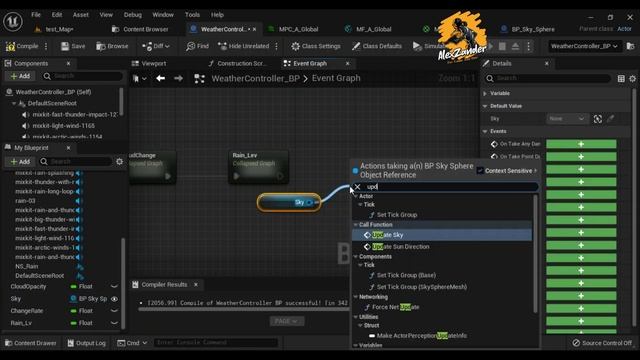Screen dimensions: 640x360
Task: Add On Take Any Damage event
Action: pos(581,144)
